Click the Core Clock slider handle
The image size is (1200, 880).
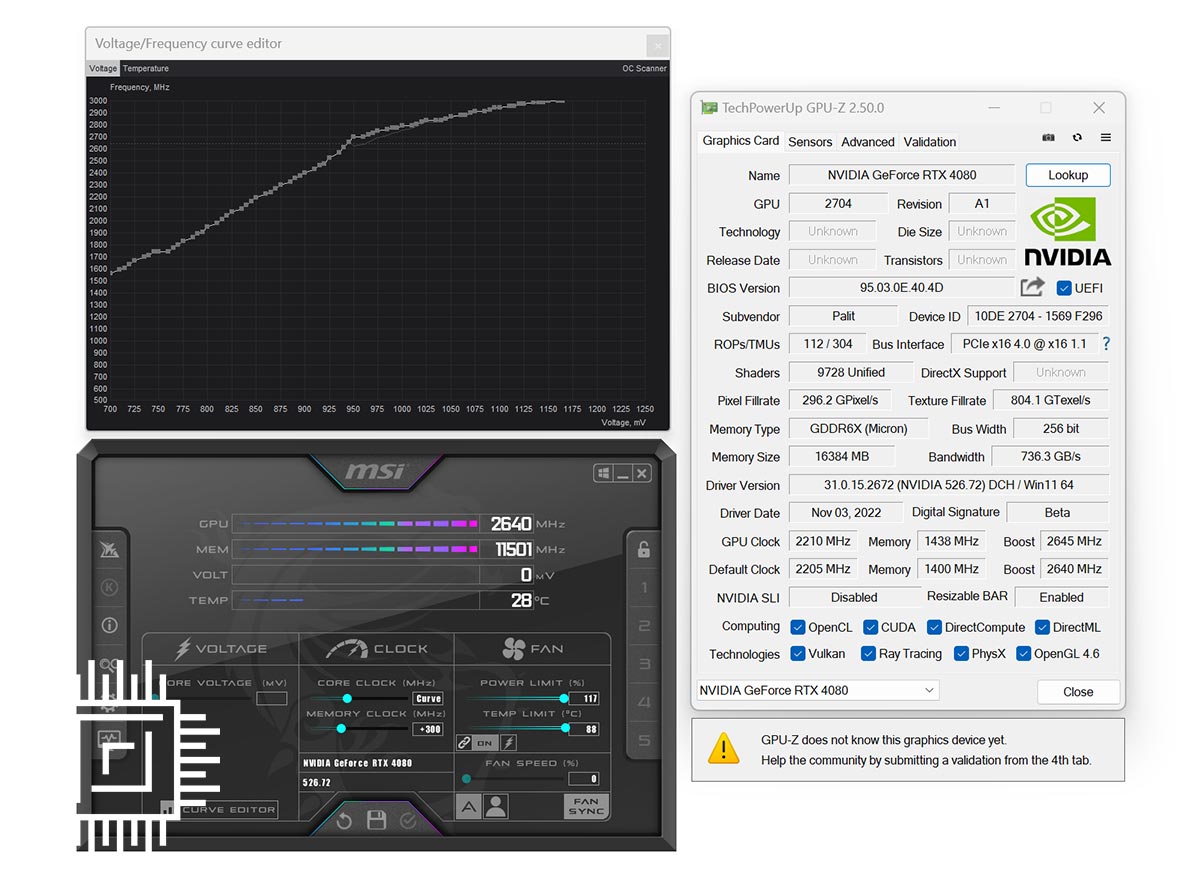click(347, 698)
